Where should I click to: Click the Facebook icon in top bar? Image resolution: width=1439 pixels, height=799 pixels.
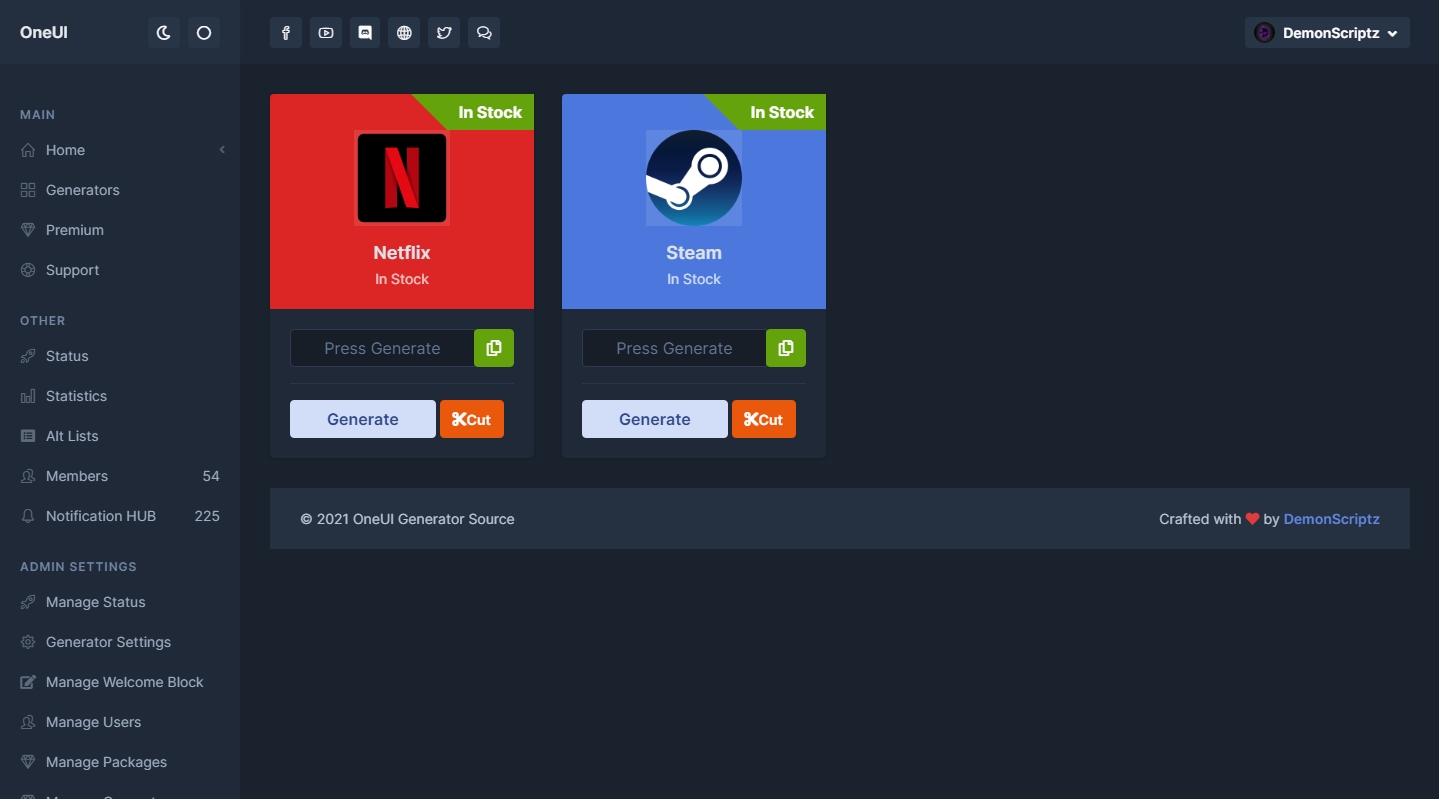pos(285,33)
